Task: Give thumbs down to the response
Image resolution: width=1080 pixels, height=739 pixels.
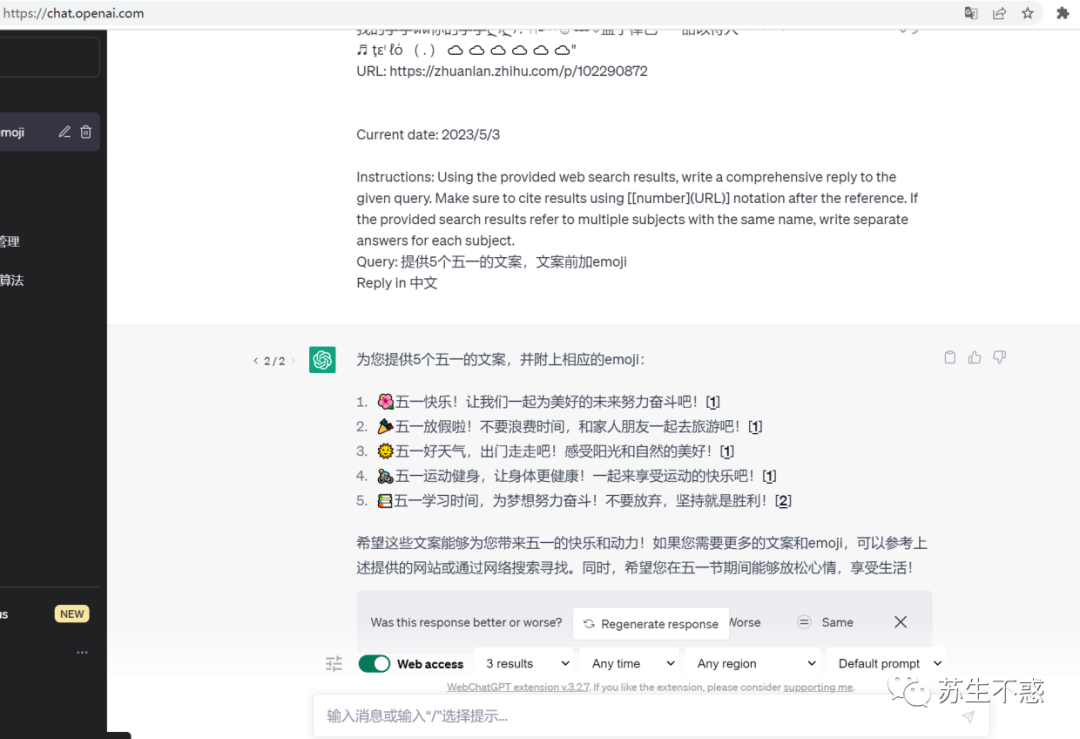Action: [999, 357]
